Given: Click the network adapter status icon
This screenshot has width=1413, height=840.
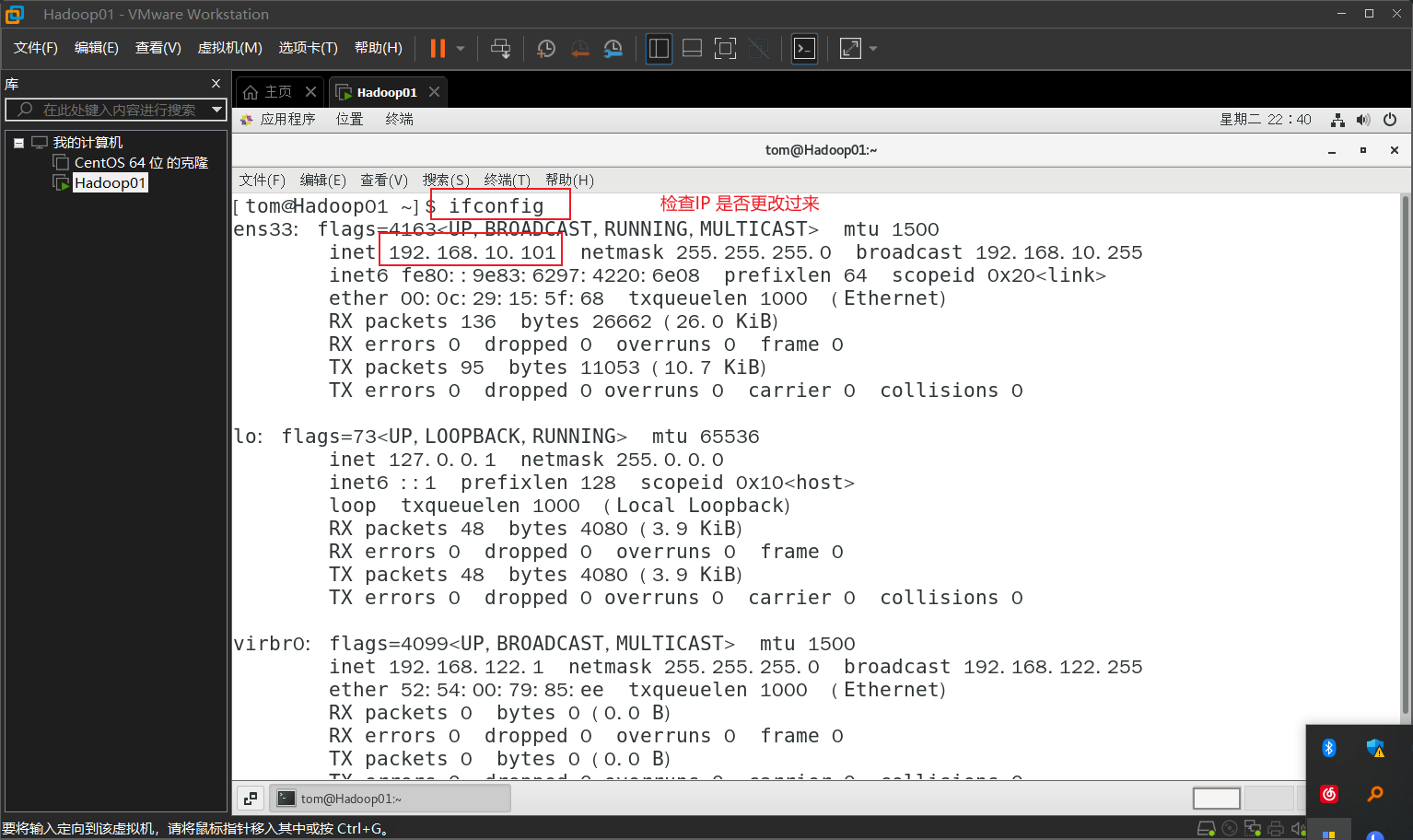Looking at the screenshot, I should tap(1253, 829).
